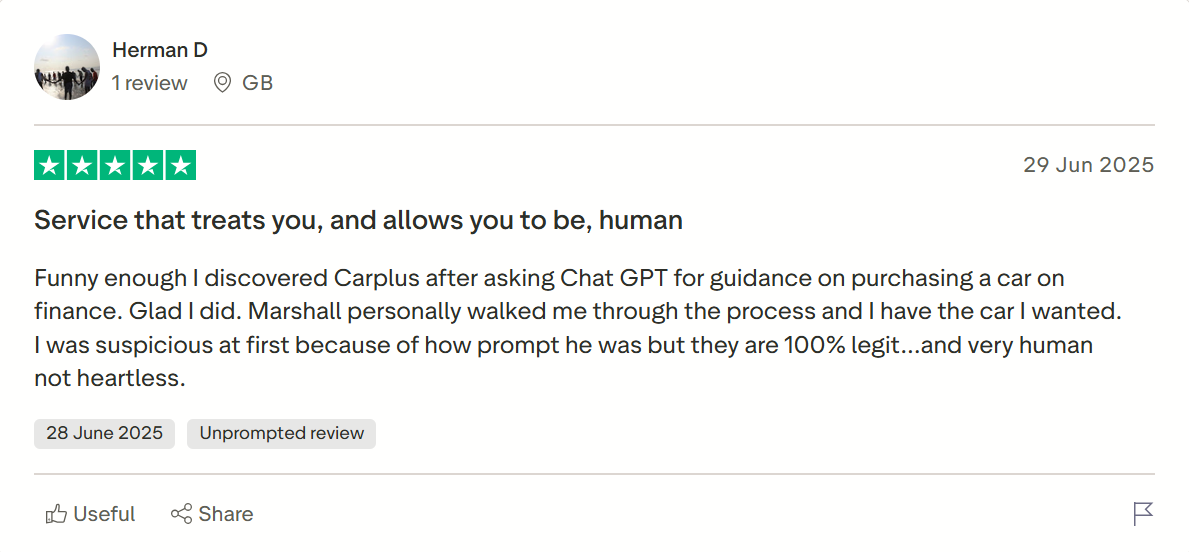1189x552 pixels.
Task: Click the third green rating star
Action: pos(115,166)
